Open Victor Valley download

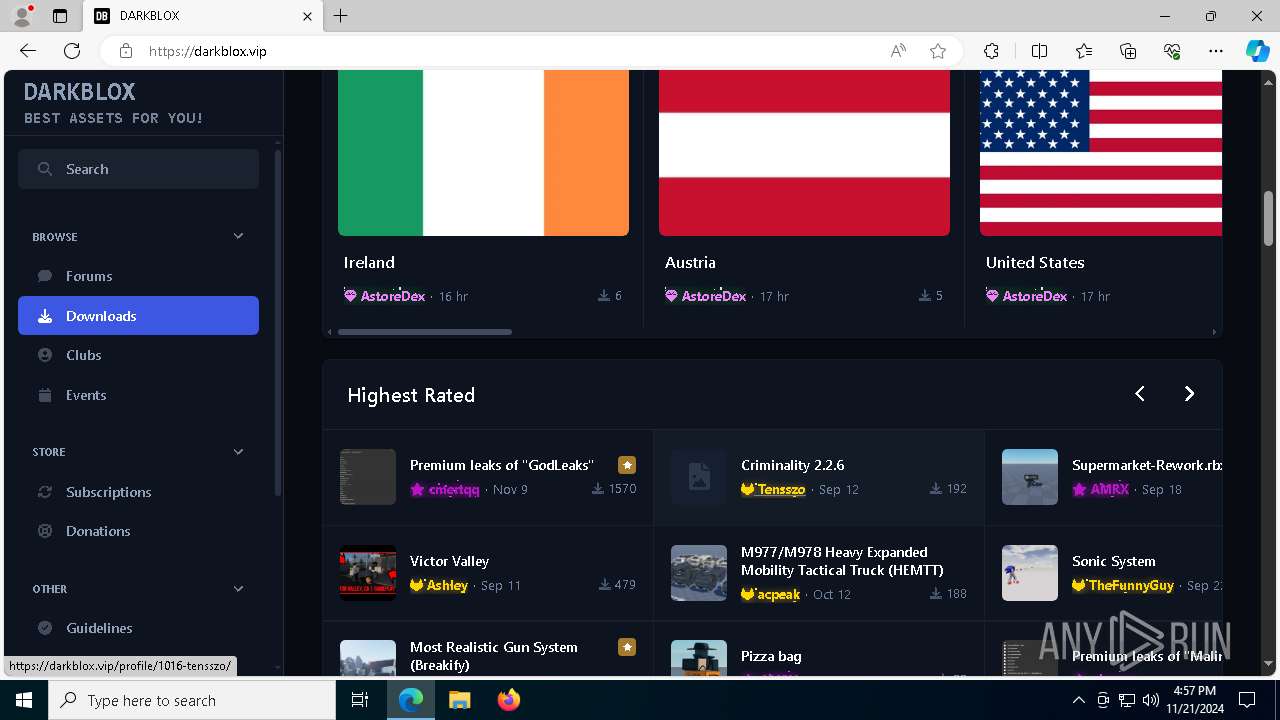pyautogui.click(x=449, y=561)
